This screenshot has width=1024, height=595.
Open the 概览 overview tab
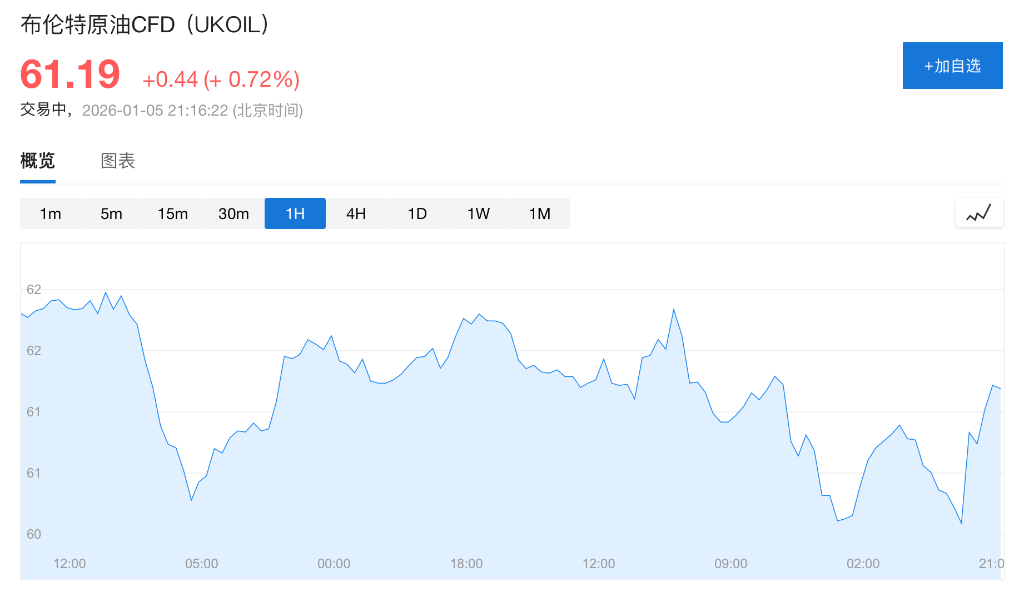[38, 161]
